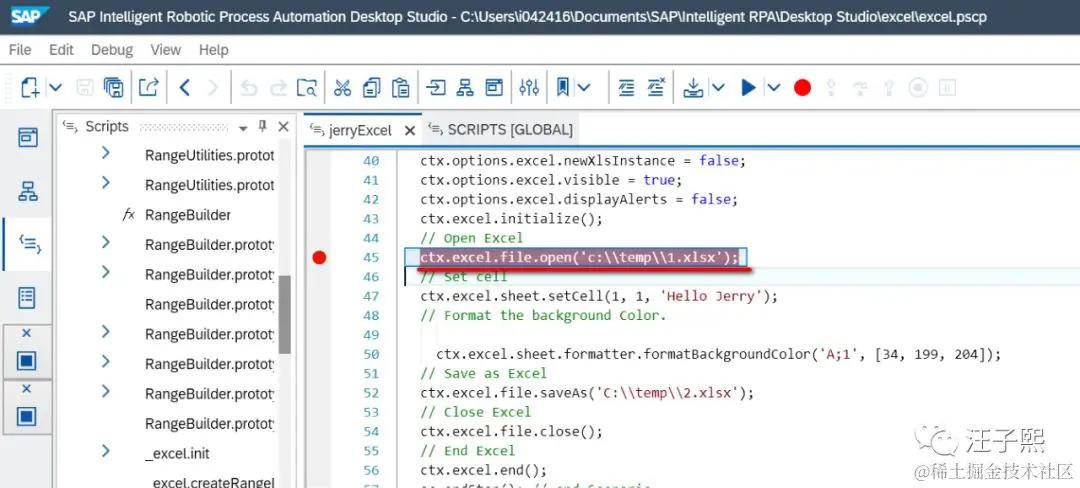Select the excel.createRangel item in Scripts tree

[x=214, y=482]
